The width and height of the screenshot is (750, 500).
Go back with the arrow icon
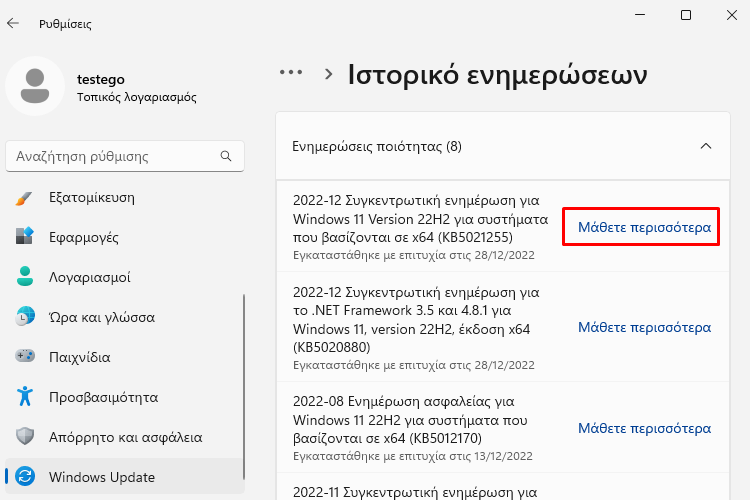(x=13, y=23)
